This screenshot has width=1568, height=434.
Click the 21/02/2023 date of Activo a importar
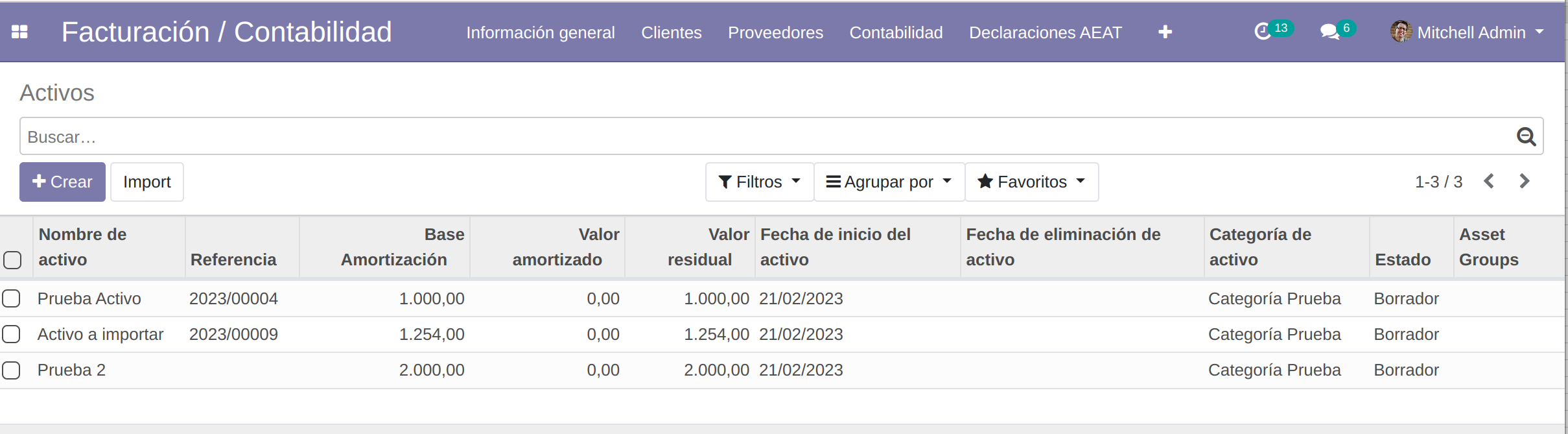(x=801, y=334)
